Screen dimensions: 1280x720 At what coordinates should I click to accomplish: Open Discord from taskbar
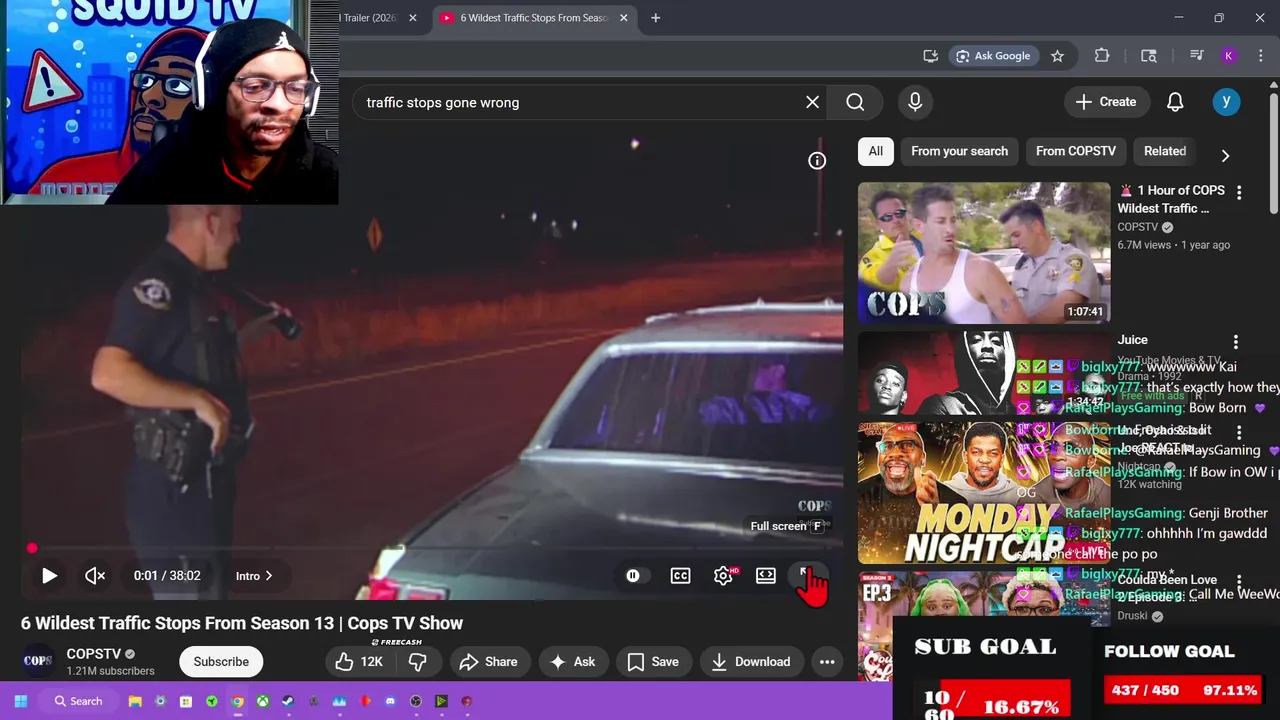click(390, 701)
